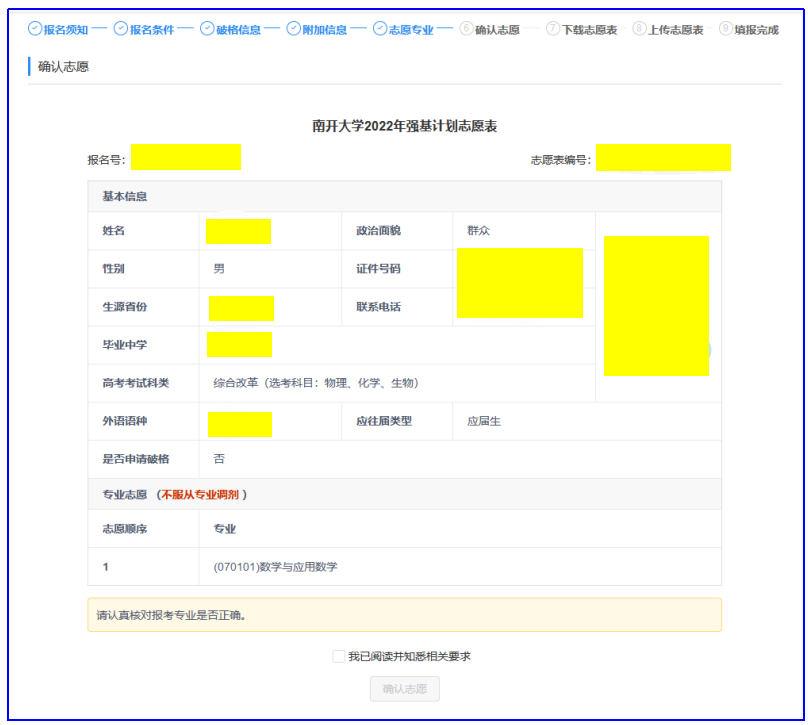808x725 pixels.
Task: Click the 确认志愿 page section heading
Action: coord(63,66)
